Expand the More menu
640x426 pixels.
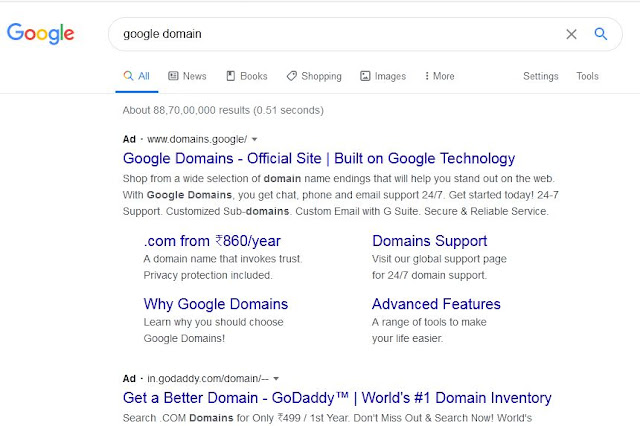coord(440,76)
